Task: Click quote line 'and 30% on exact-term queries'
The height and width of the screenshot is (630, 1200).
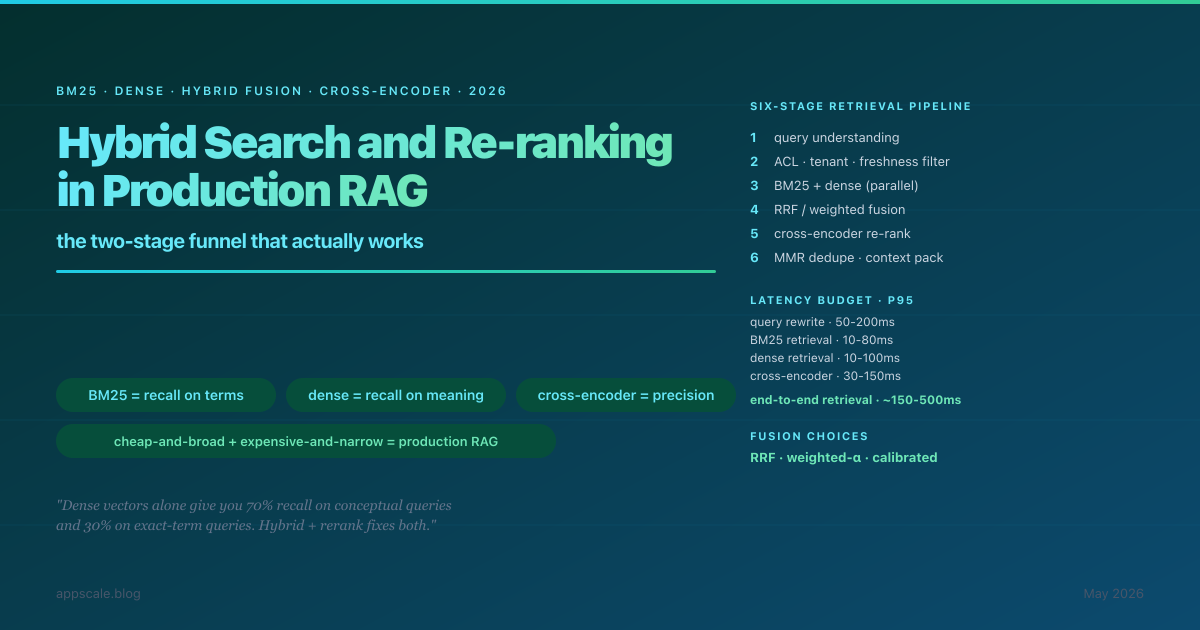Action: pyautogui.click(x=247, y=525)
